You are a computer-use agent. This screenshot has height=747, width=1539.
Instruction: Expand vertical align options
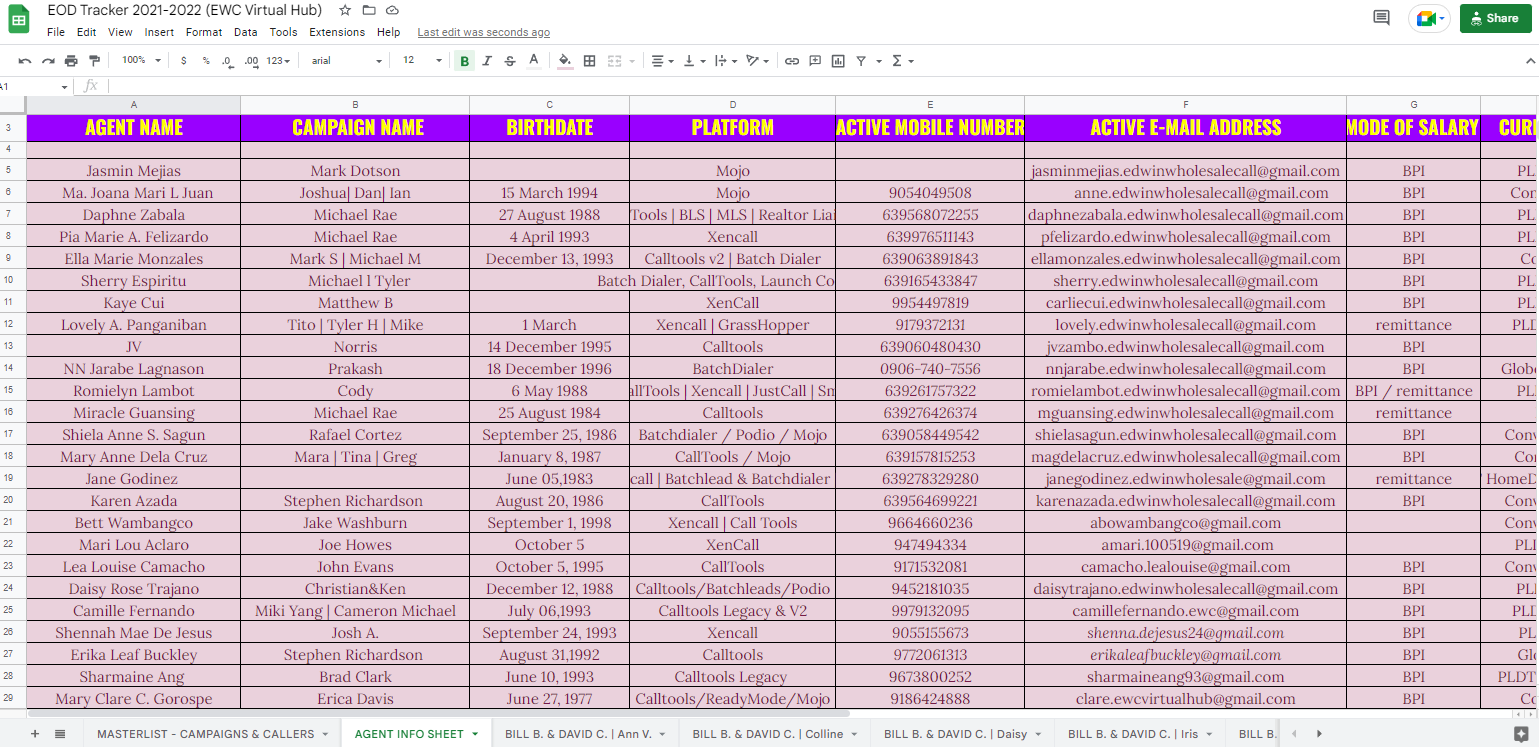pyautogui.click(x=692, y=61)
